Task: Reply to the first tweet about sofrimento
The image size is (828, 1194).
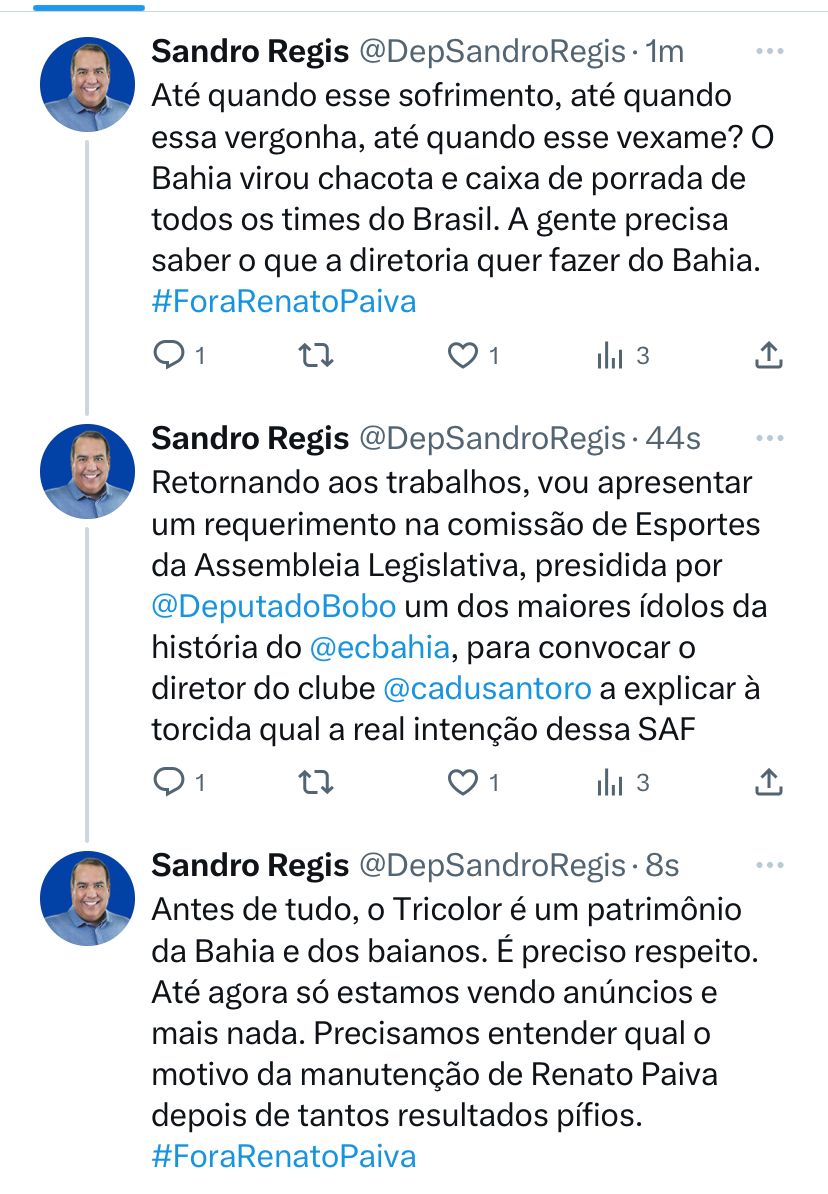Action: [x=168, y=355]
